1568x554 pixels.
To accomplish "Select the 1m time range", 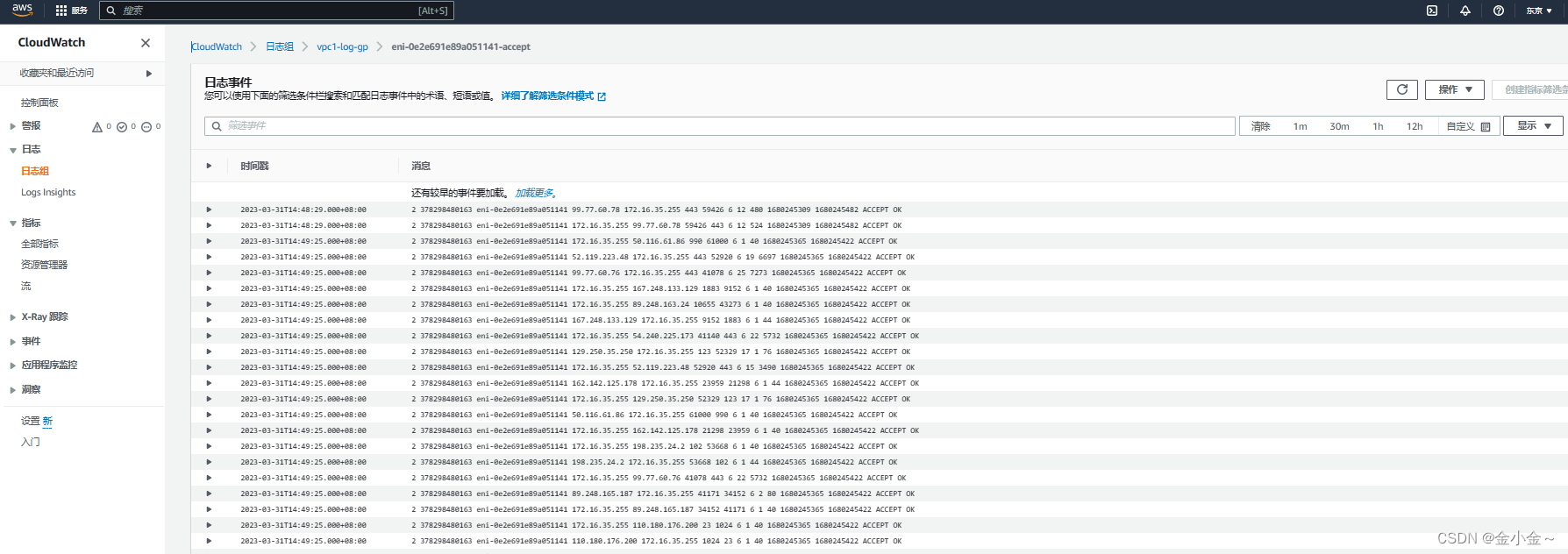I will [1300, 126].
